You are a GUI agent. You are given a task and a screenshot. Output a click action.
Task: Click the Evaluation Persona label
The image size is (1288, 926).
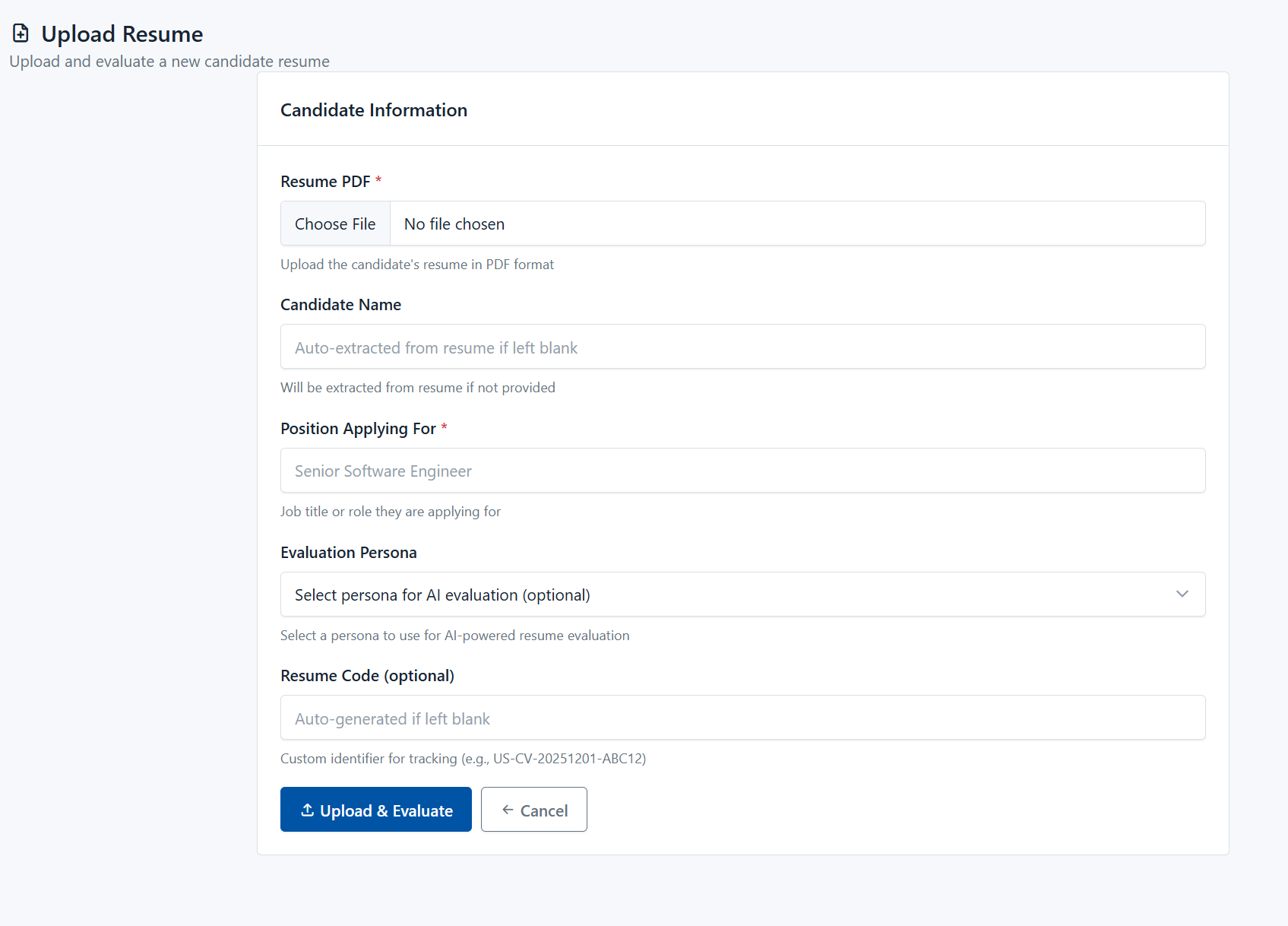(348, 553)
